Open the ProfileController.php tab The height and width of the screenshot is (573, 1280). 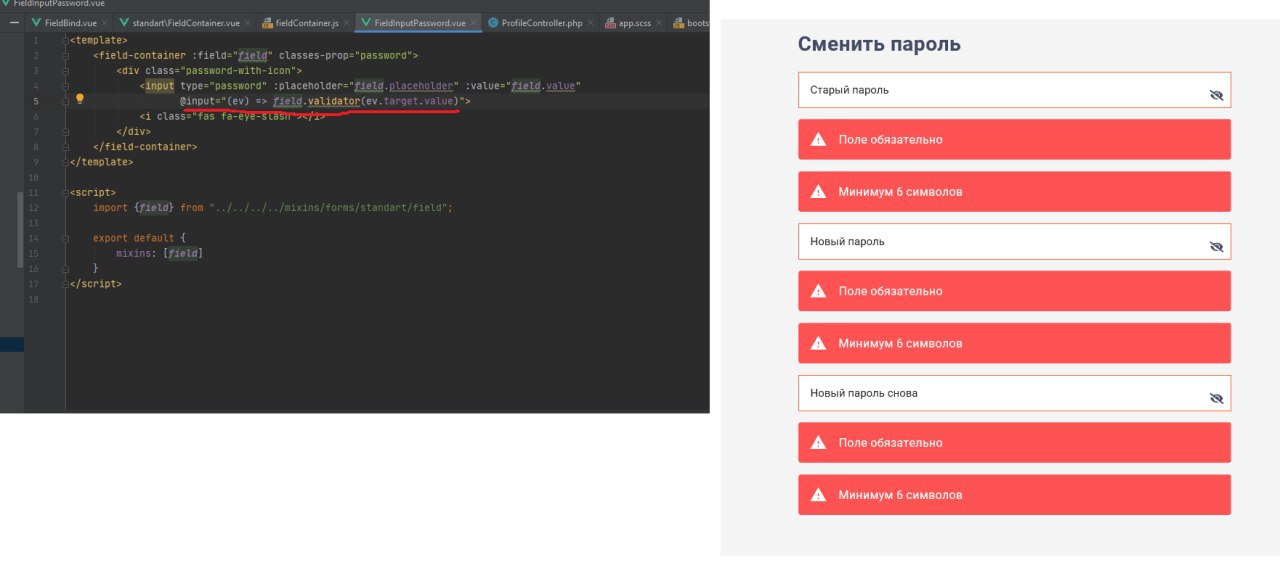pos(541,22)
